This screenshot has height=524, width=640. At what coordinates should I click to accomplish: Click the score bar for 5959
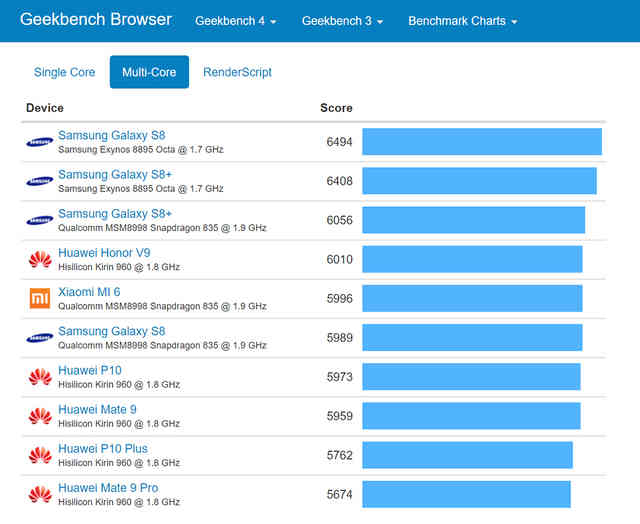click(471, 416)
